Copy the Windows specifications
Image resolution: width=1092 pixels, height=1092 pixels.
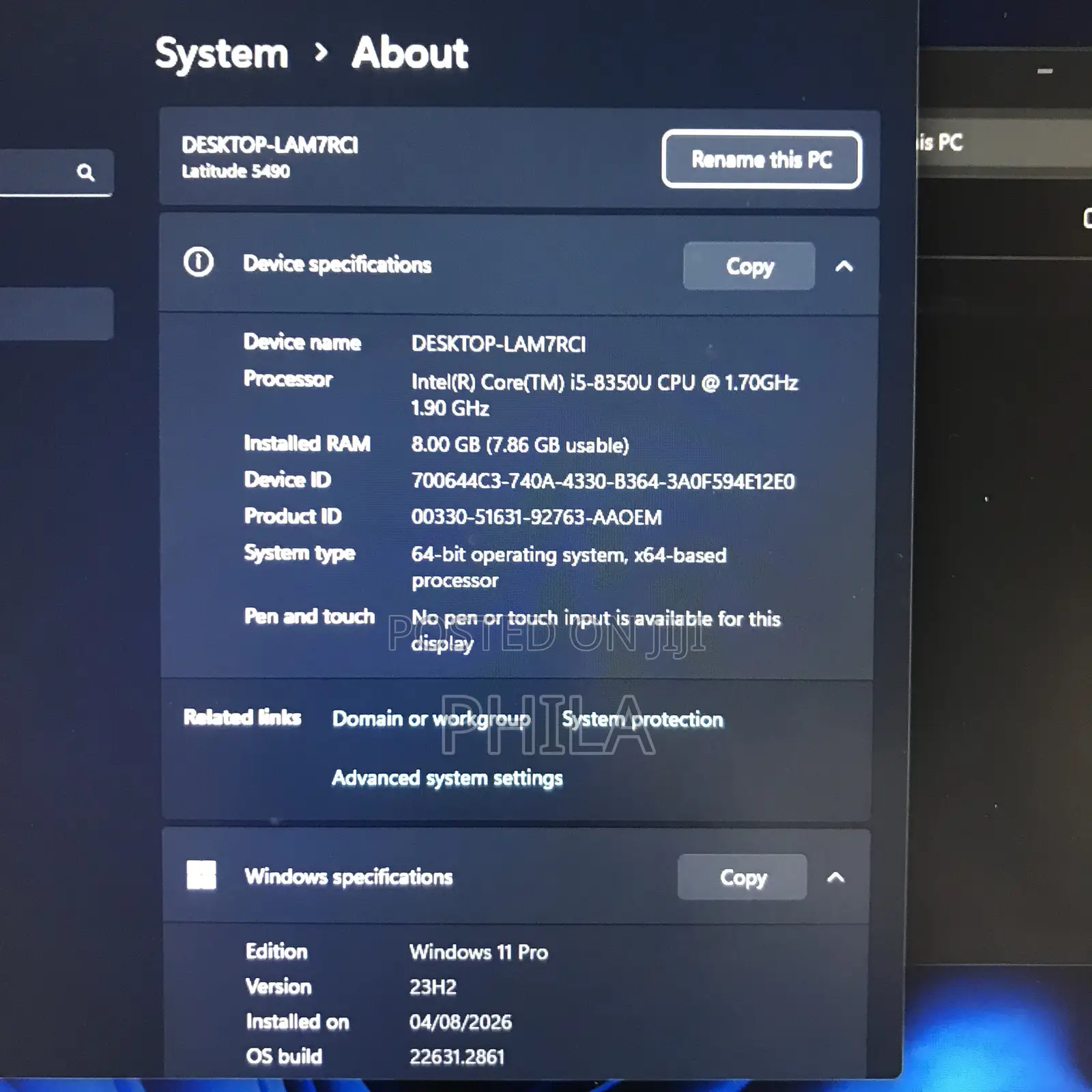[x=743, y=877]
